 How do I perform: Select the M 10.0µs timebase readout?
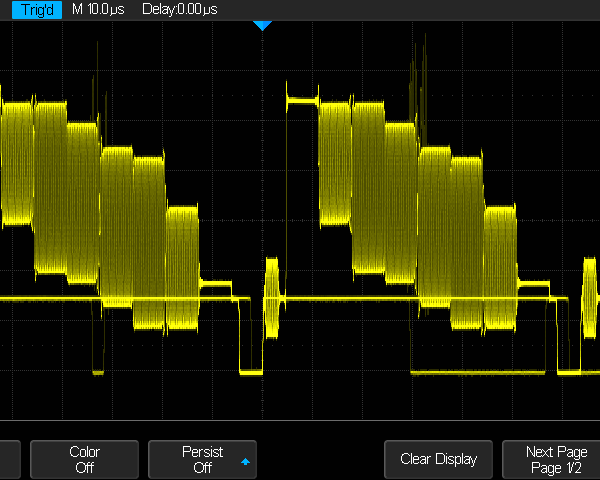[x=98, y=9]
